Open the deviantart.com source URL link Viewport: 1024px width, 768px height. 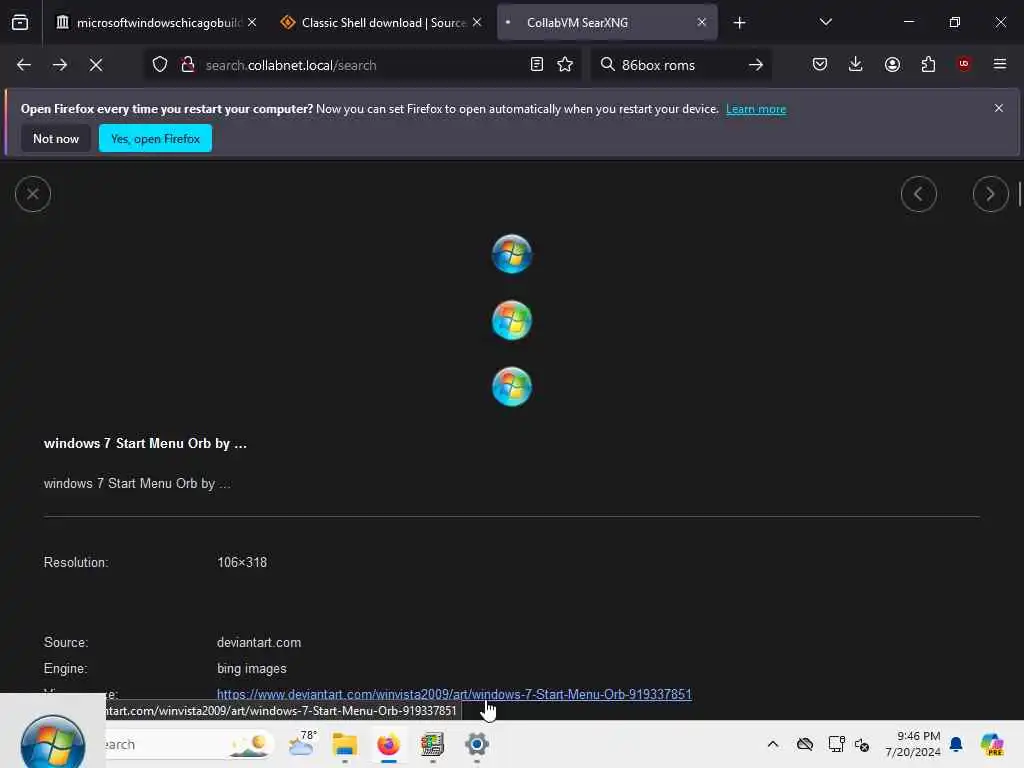pyautogui.click(x=454, y=694)
